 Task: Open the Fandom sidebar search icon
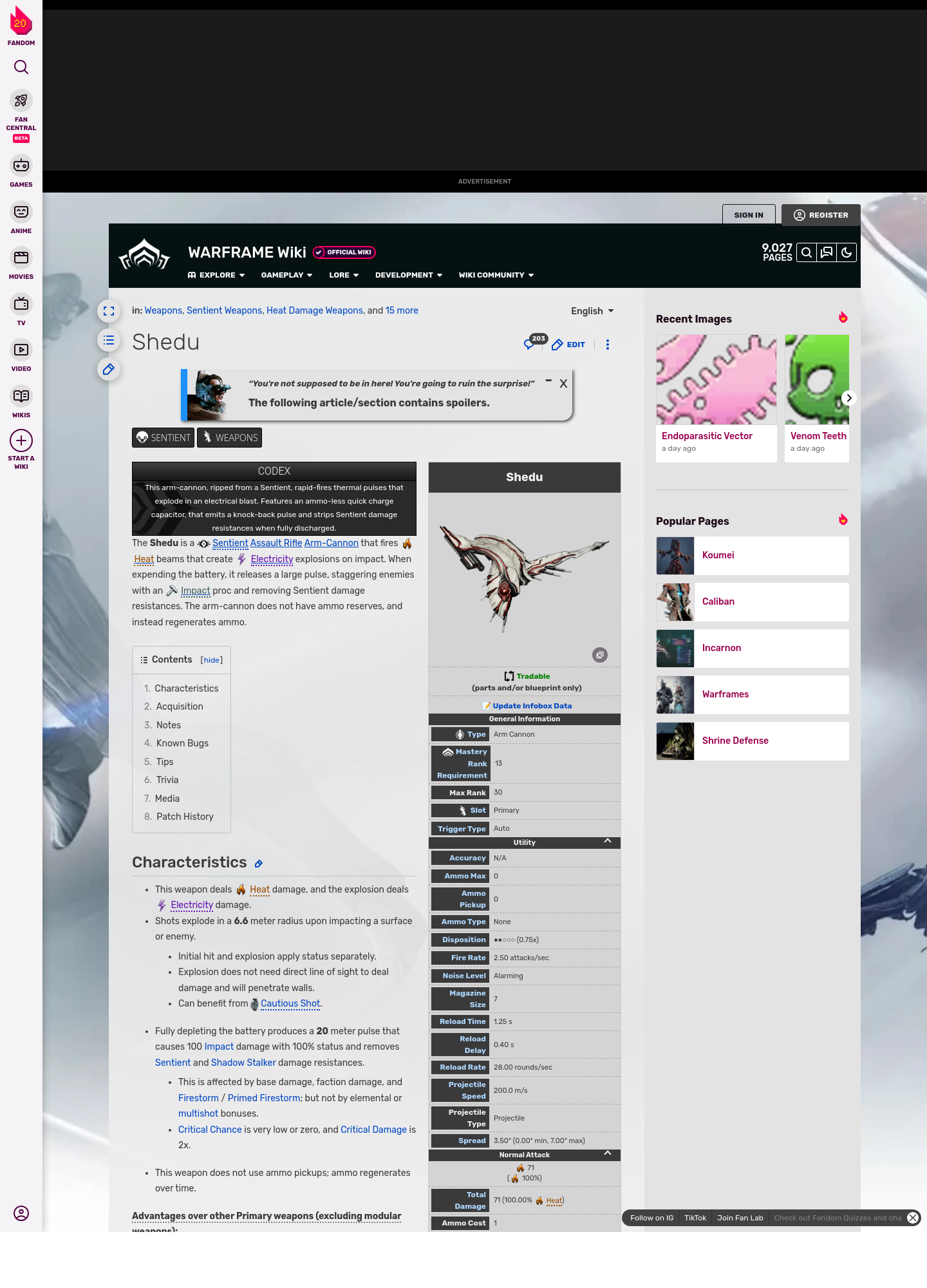pos(21,67)
